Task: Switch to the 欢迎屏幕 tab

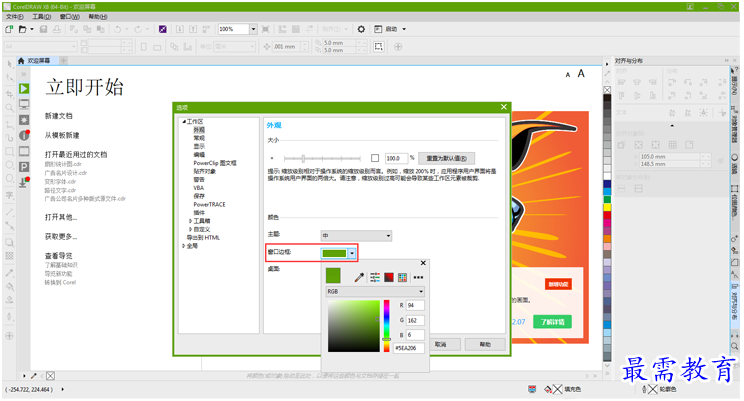Action: coord(37,61)
